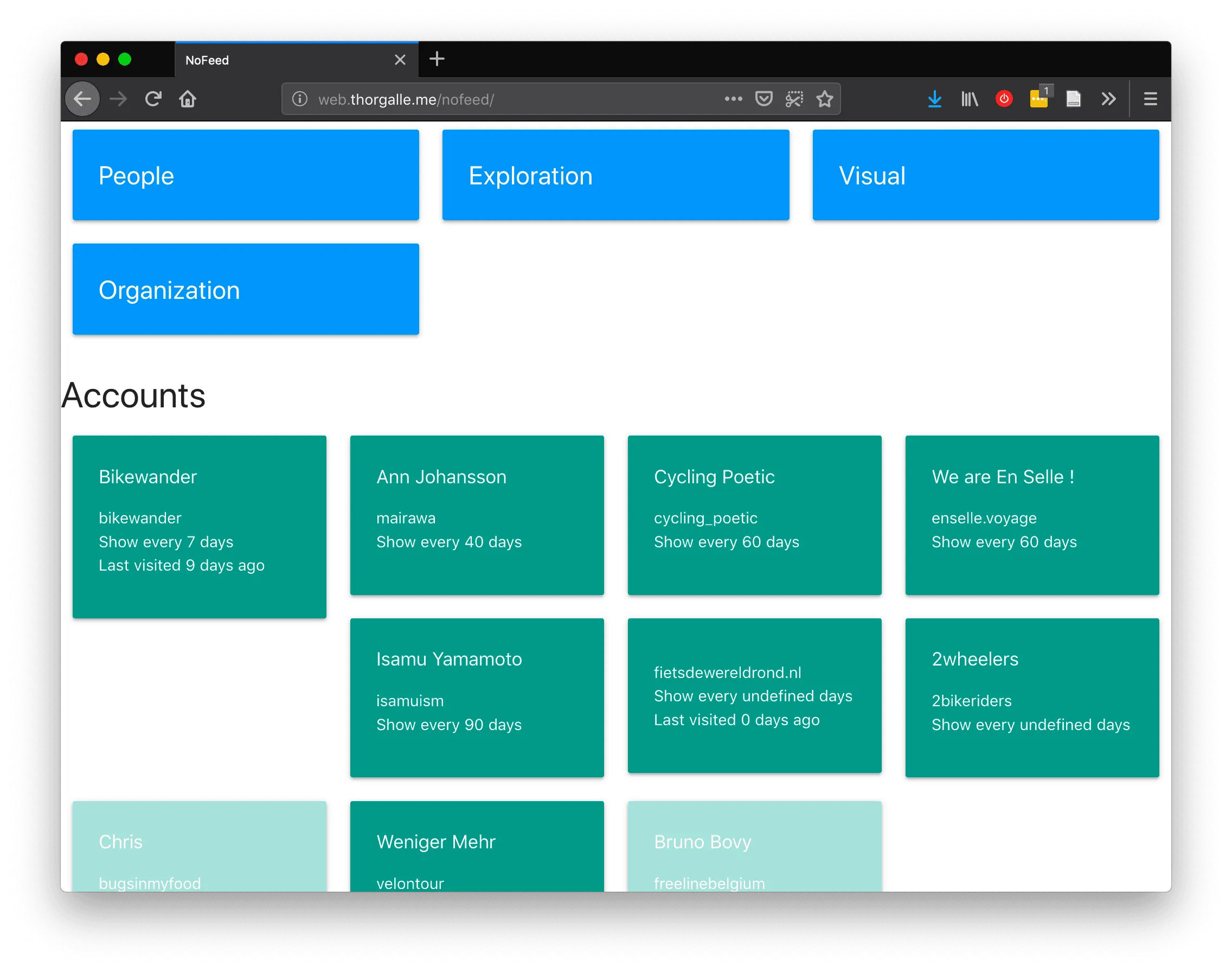
Task: Click the handle text 'enselle.voyage'
Action: coord(984,518)
